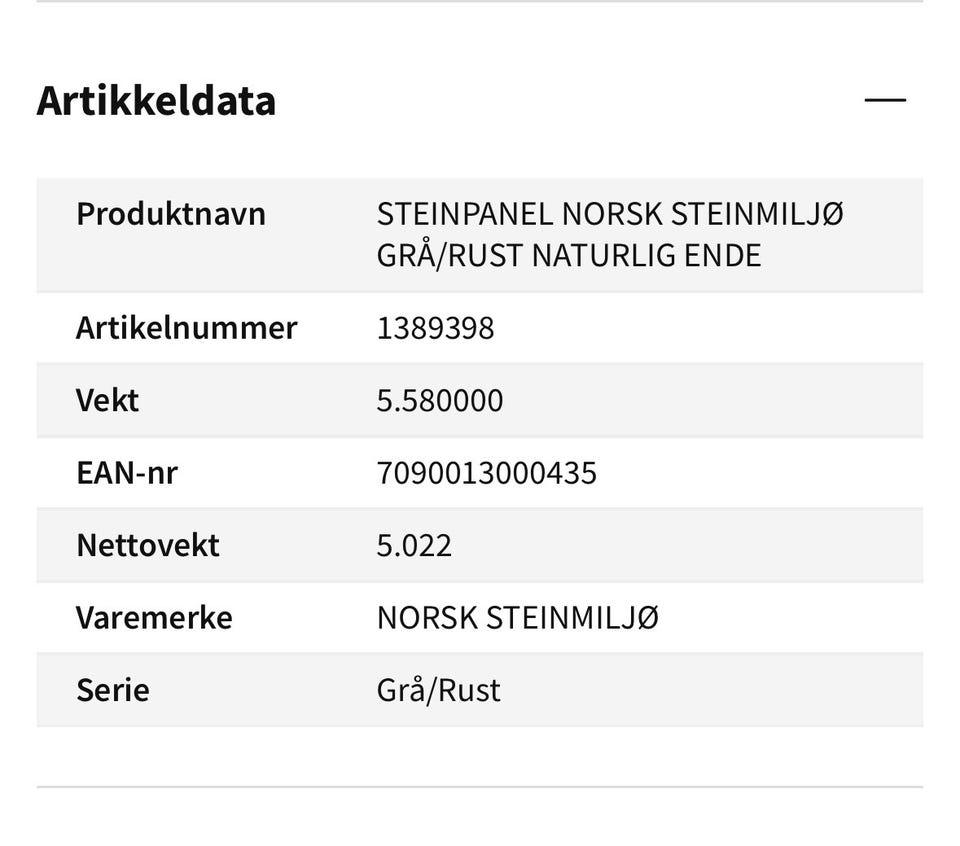Click the divider line above Artikkeldata heading

click(480, 2)
